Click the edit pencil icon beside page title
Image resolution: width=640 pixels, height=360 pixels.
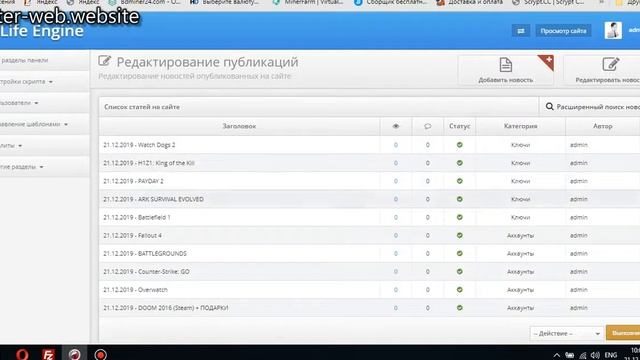(x=104, y=61)
